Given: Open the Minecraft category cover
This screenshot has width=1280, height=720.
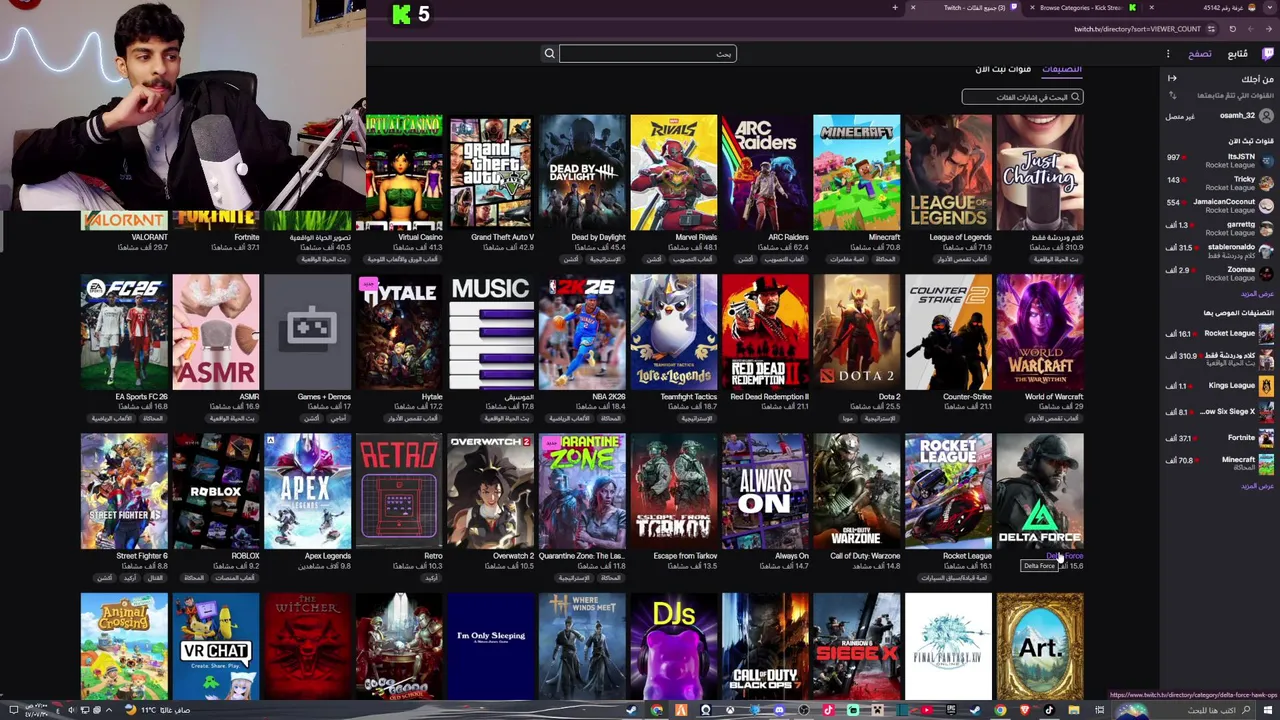Looking at the screenshot, I should [857, 172].
